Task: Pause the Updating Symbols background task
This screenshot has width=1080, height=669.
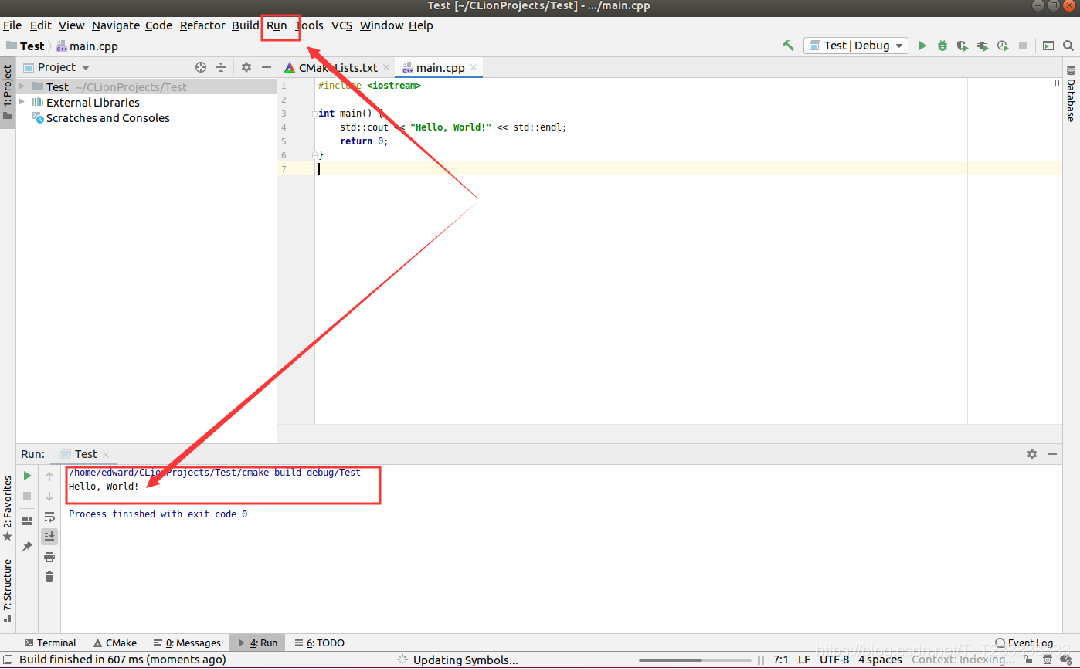Action: 761,660
